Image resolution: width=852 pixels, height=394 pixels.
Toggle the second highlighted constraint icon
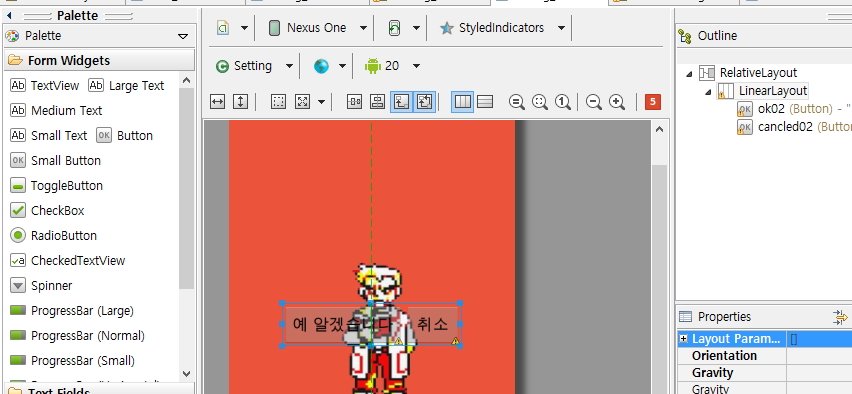(424, 102)
